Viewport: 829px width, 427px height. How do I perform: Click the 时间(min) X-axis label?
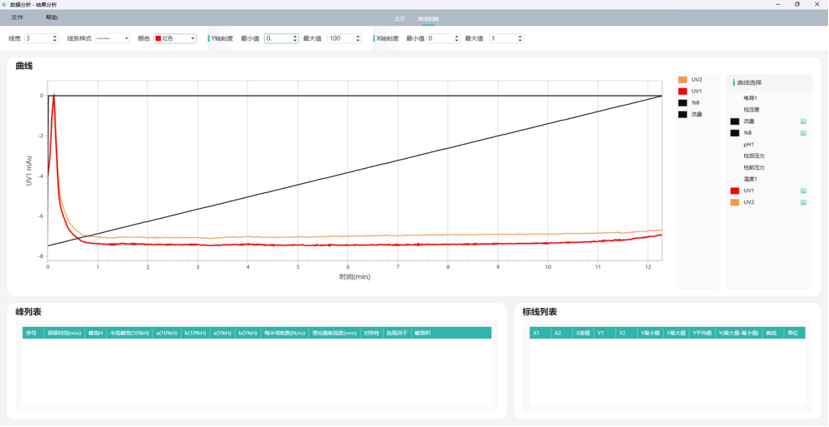click(x=354, y=276)
